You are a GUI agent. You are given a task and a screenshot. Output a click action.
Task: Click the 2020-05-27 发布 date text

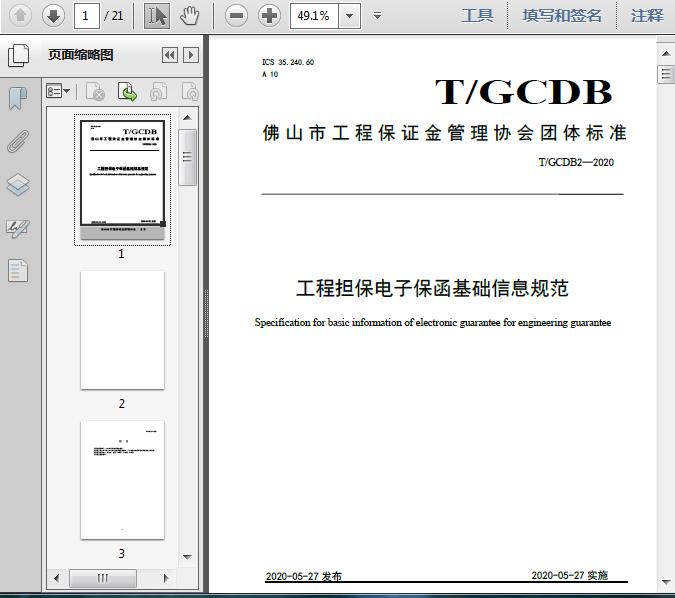[x=303, y=576]
